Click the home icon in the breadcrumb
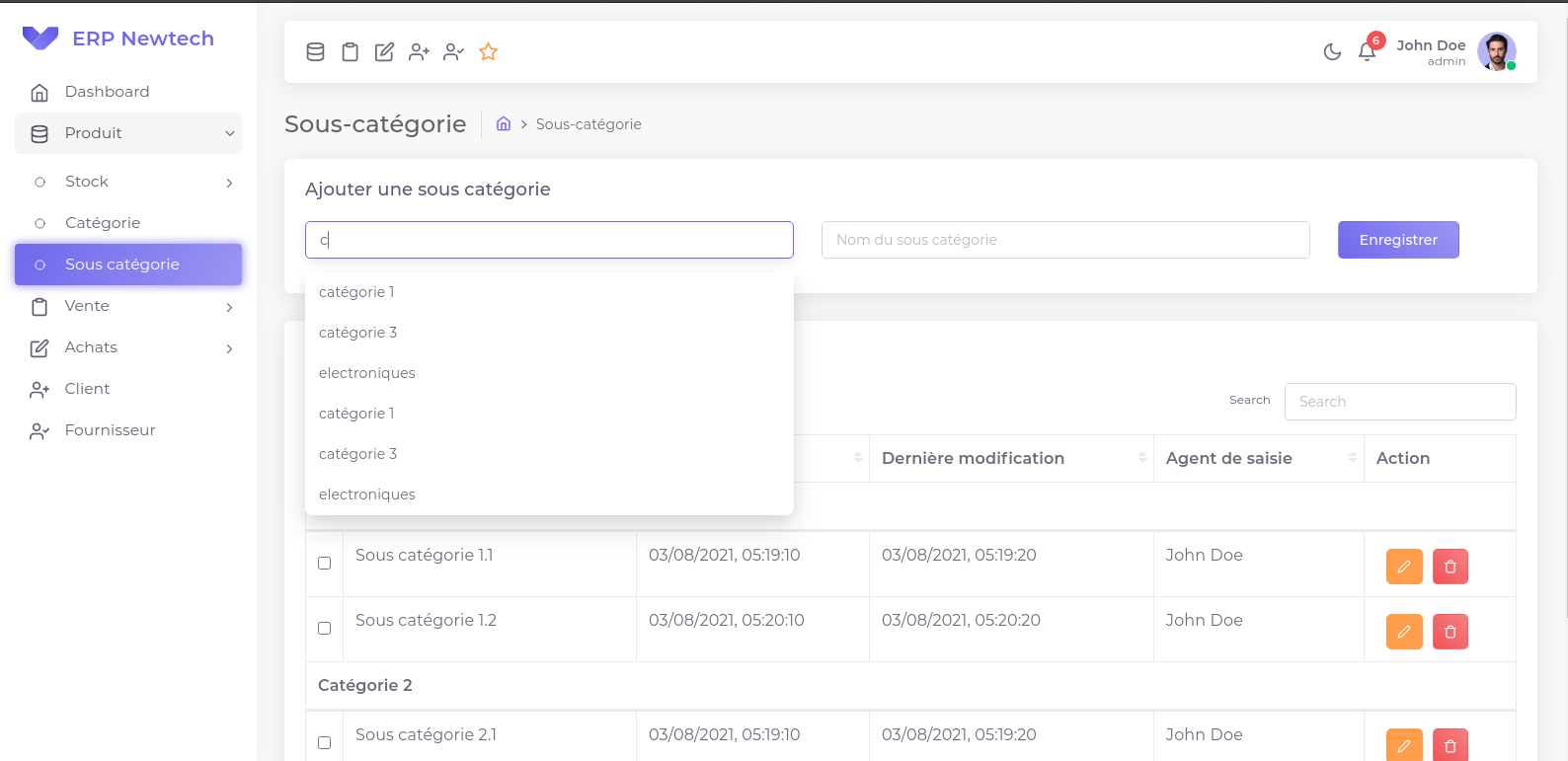 pos(504,124)
